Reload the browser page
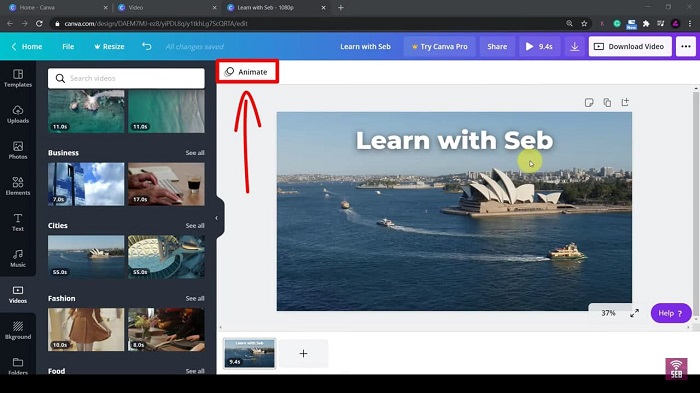 click(x=39, y=23)
